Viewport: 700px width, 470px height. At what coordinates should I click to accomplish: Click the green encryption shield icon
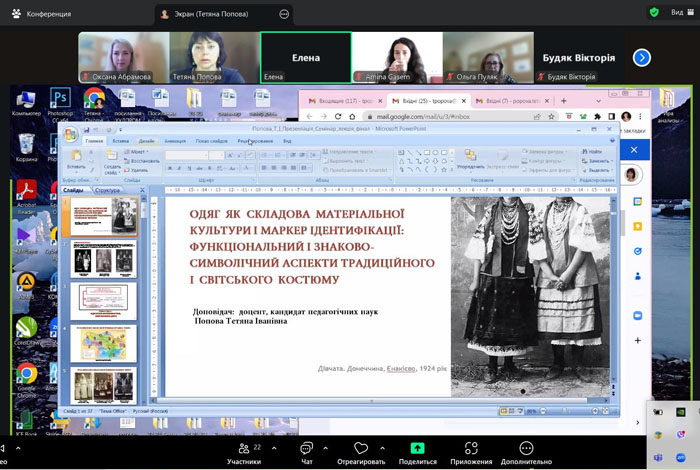pos(654,12)
